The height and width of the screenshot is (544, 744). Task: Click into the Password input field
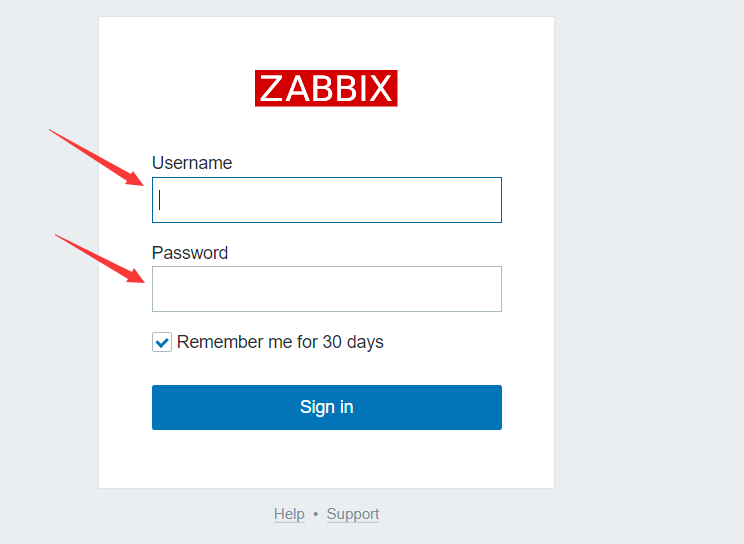click(x=326, y=289)
